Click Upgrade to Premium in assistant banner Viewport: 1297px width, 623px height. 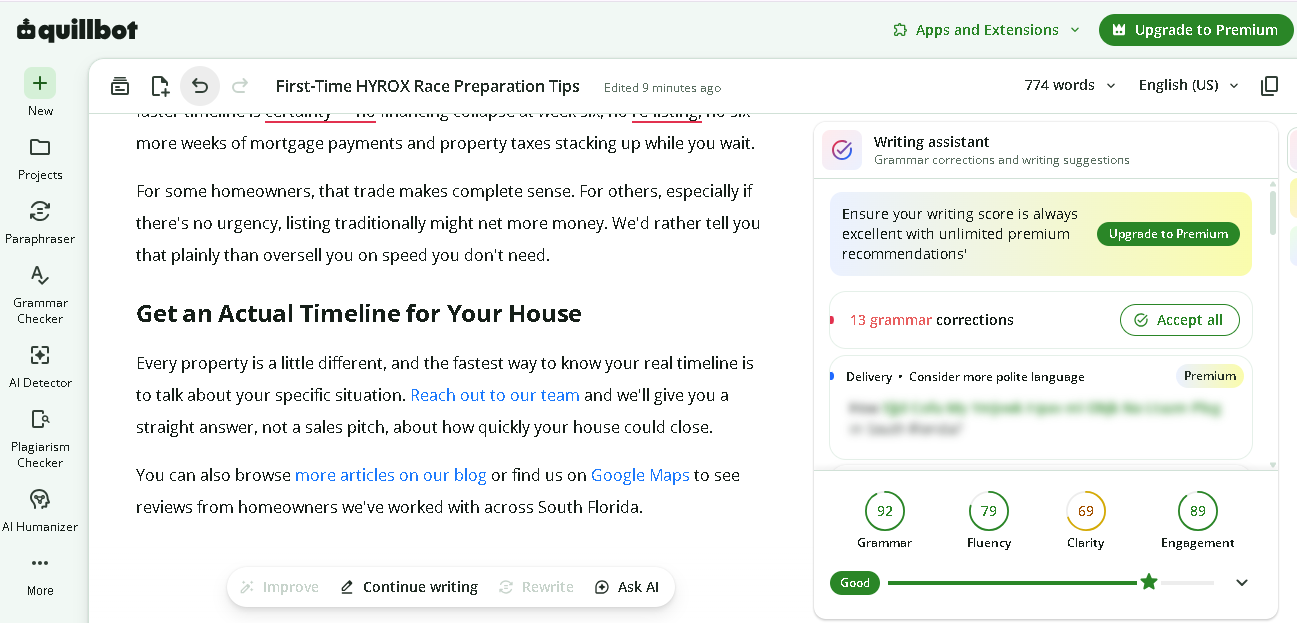tap(1168, 234)
